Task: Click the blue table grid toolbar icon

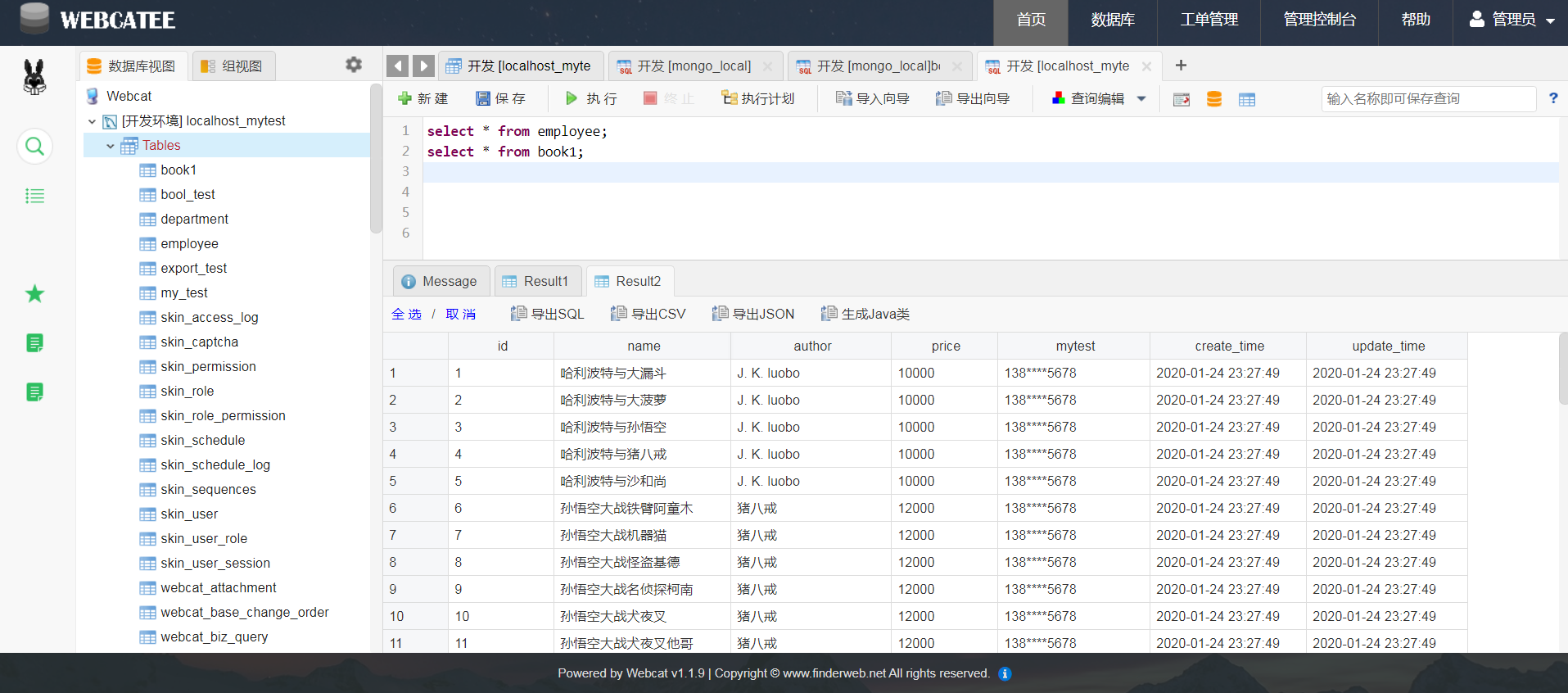Action: coord(1247,99)
